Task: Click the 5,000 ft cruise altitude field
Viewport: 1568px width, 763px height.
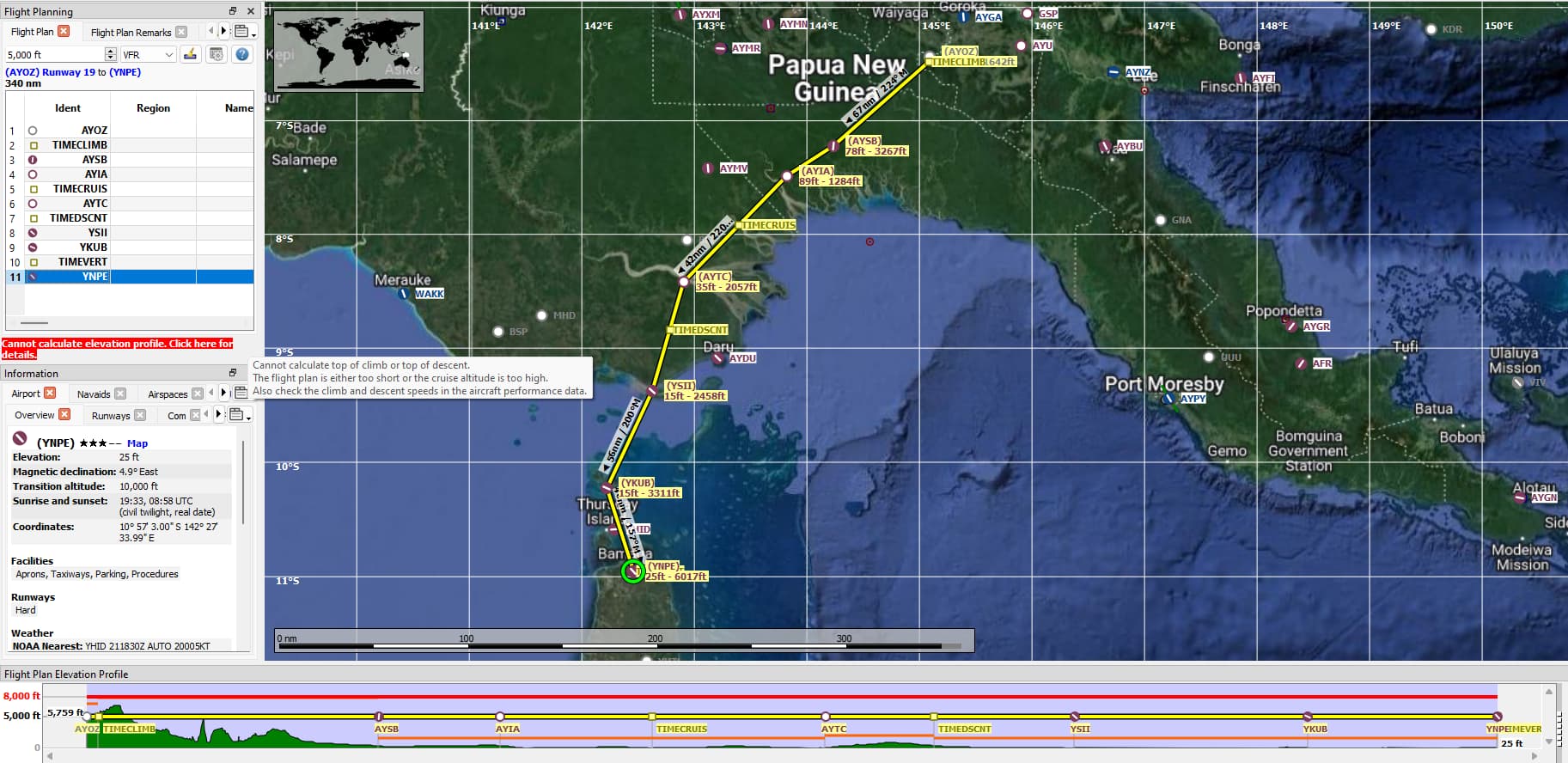Action: tap(55, 54)
